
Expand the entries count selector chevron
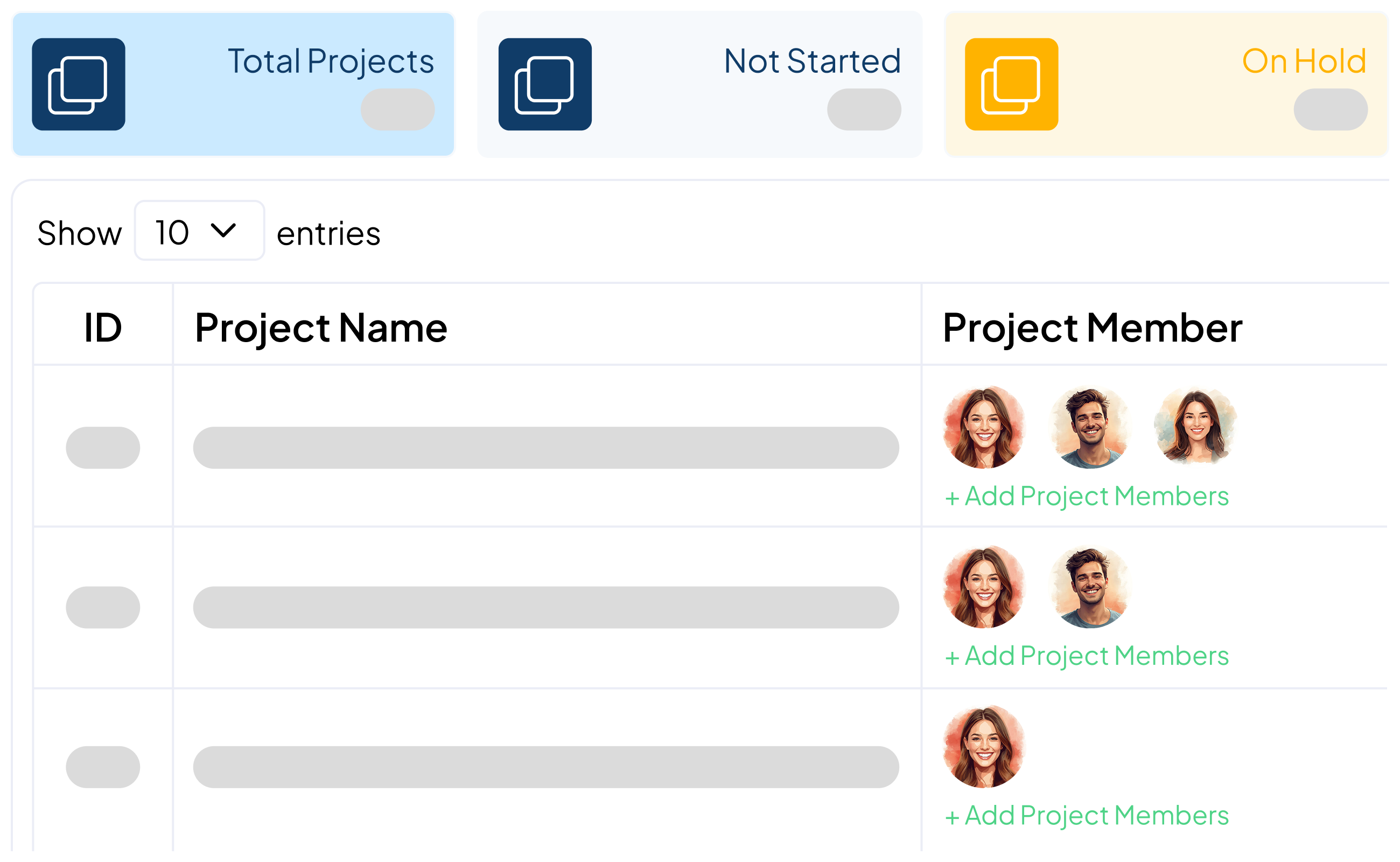tap(225, 231)
